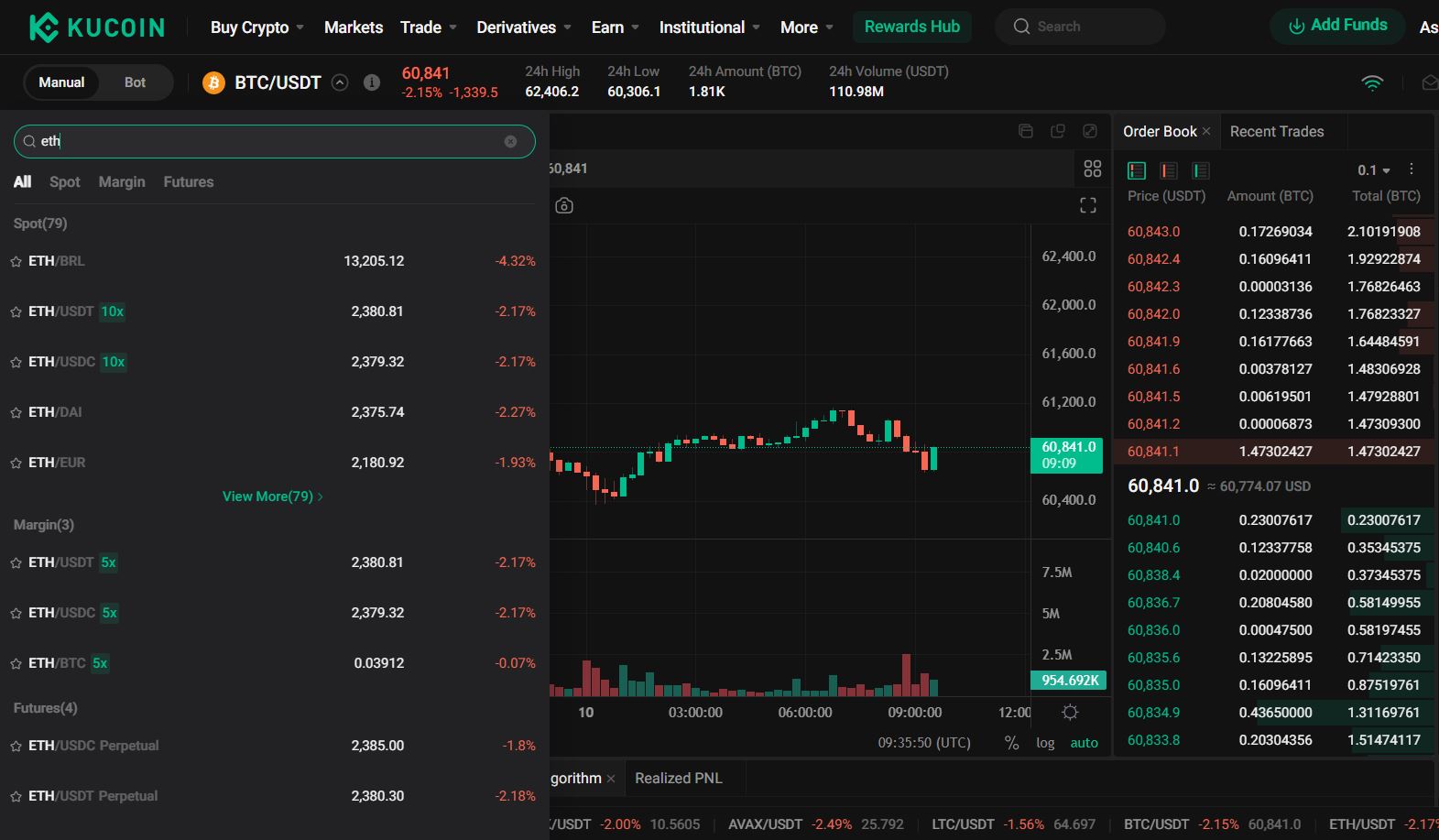
Task: Click the search magnifier in top bar
Action: 1021,27
